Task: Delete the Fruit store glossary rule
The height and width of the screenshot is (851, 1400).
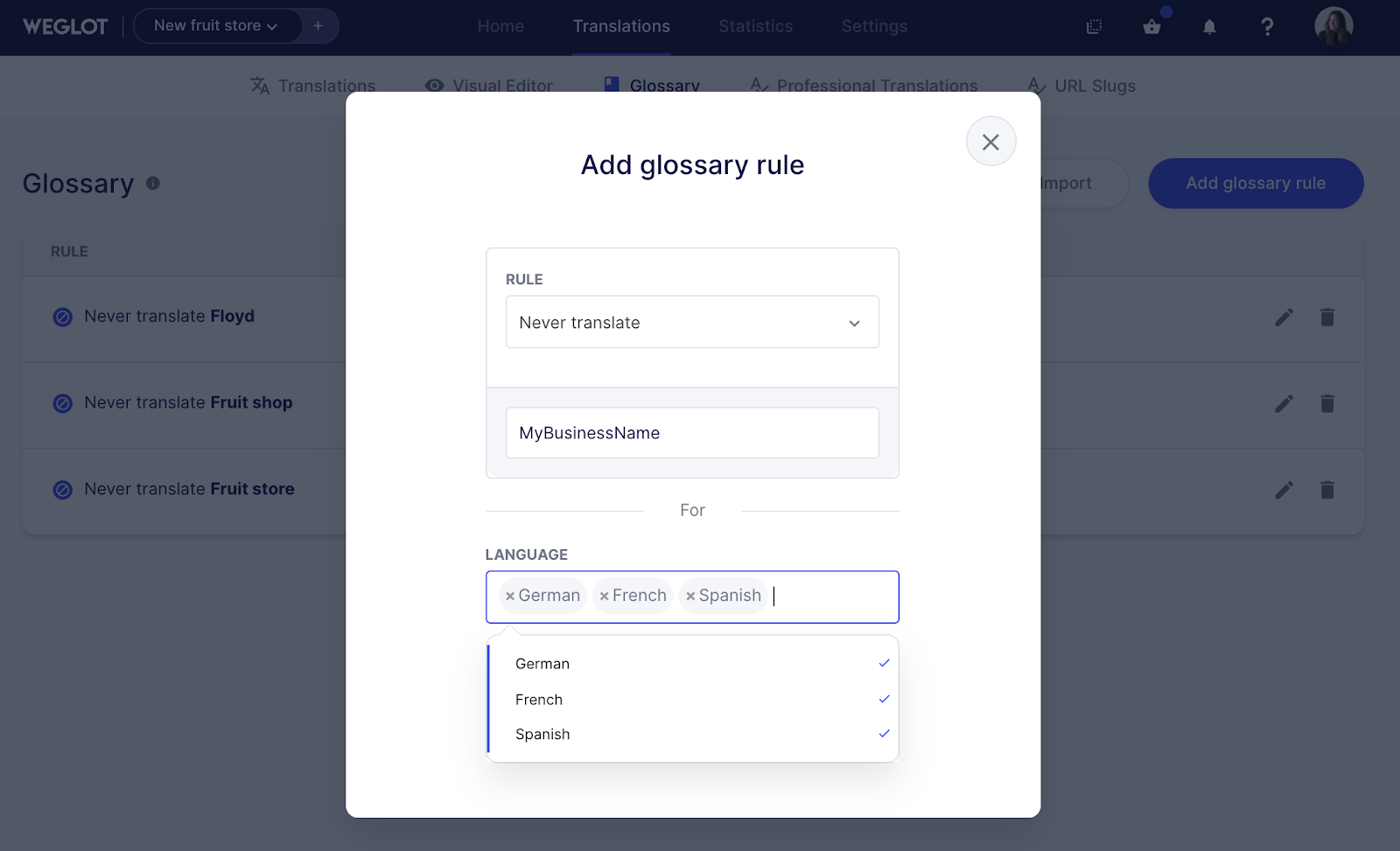Action: (x=1327, y=490)
